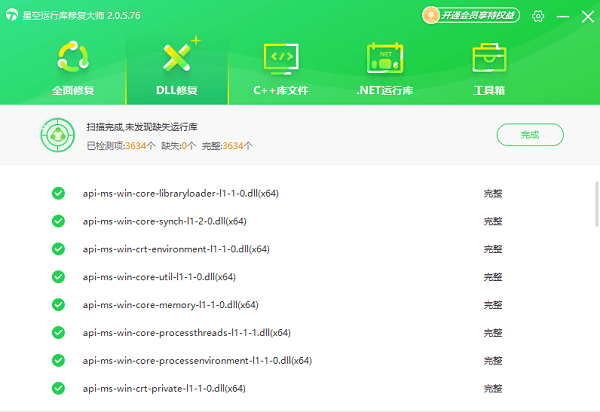This screenshot has width=600, height=412.
Task: Click check icon for core-util dll row
Action: pyautogui.click(x=58, y=277)
